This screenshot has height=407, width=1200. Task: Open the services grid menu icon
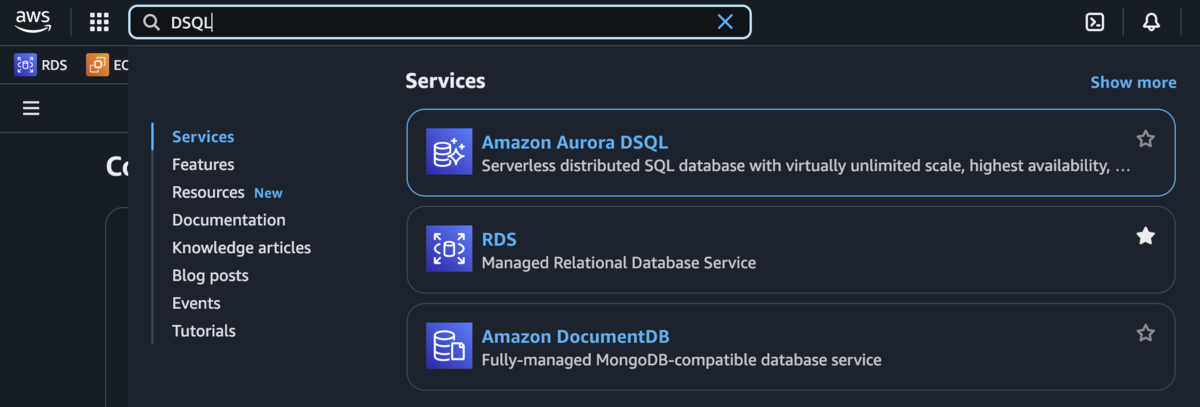99,22
